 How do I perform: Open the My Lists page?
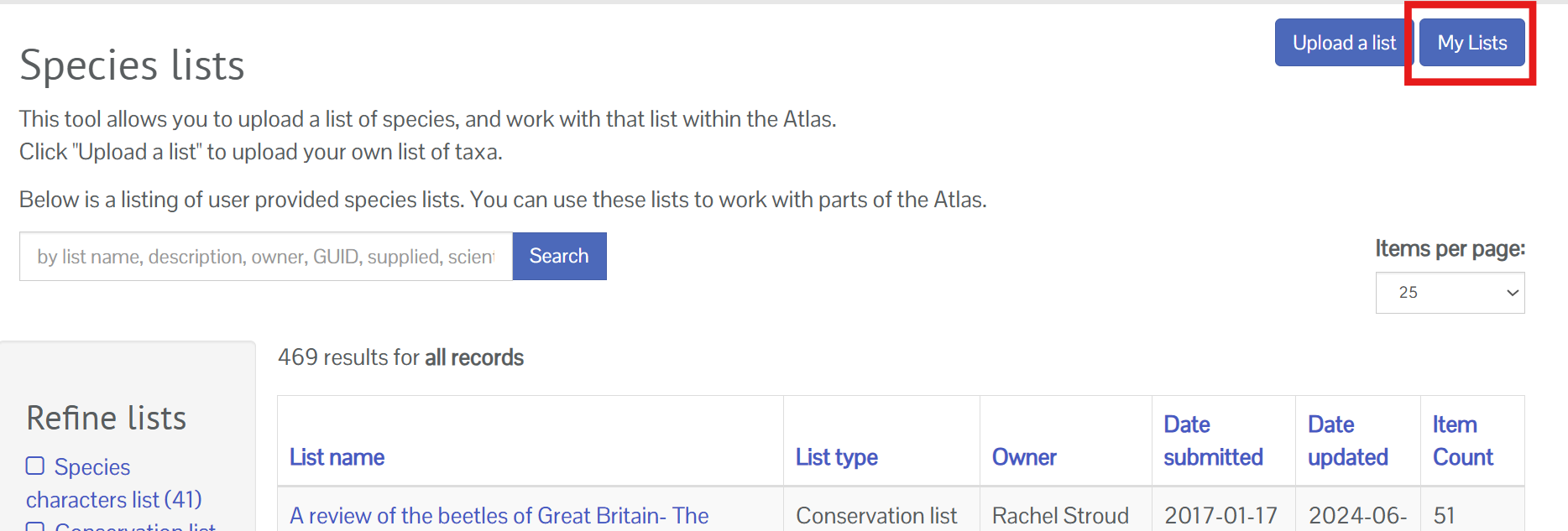[1471, 43]
